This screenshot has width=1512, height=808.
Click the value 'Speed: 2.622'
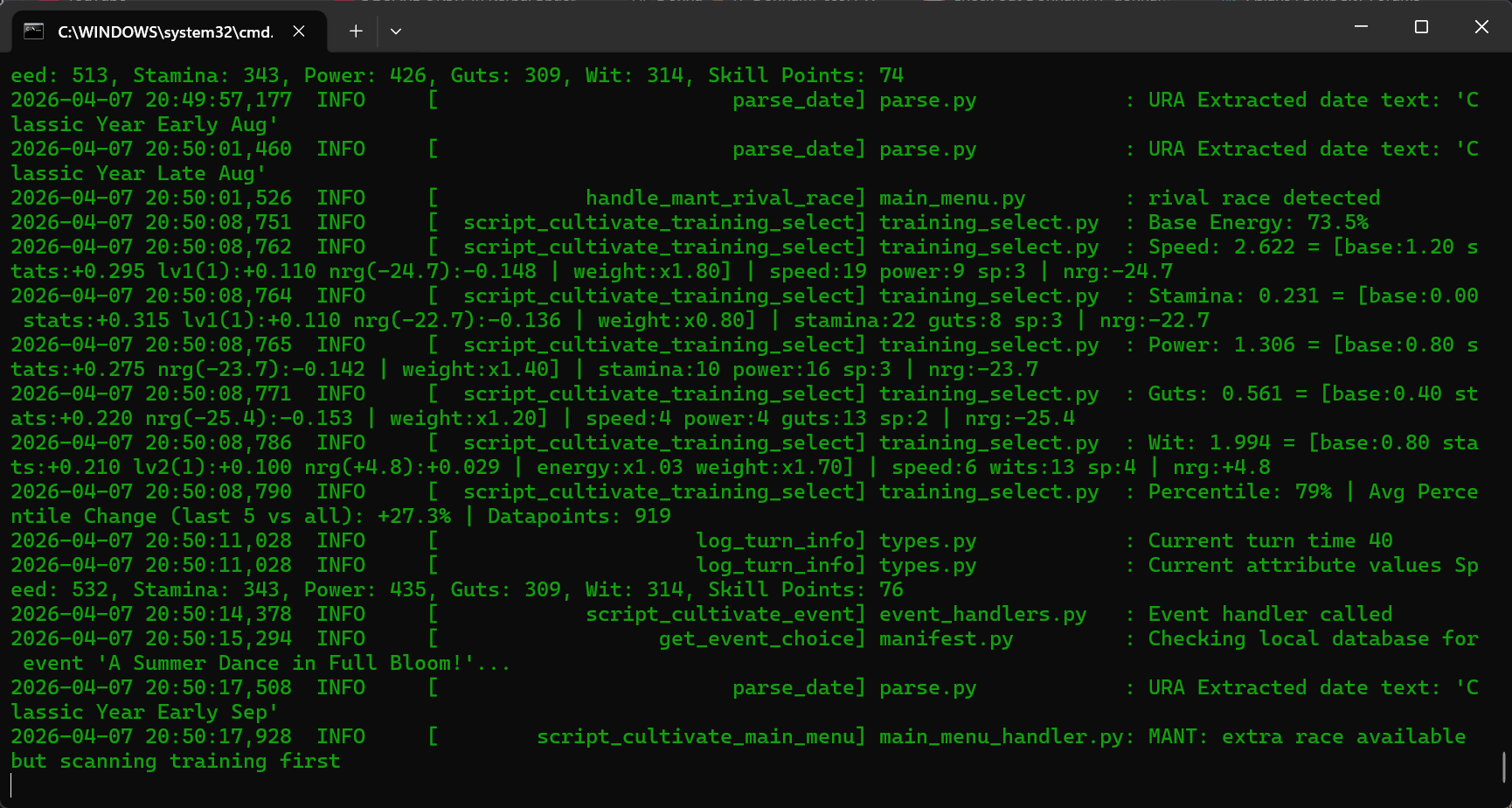[1221, 247]
